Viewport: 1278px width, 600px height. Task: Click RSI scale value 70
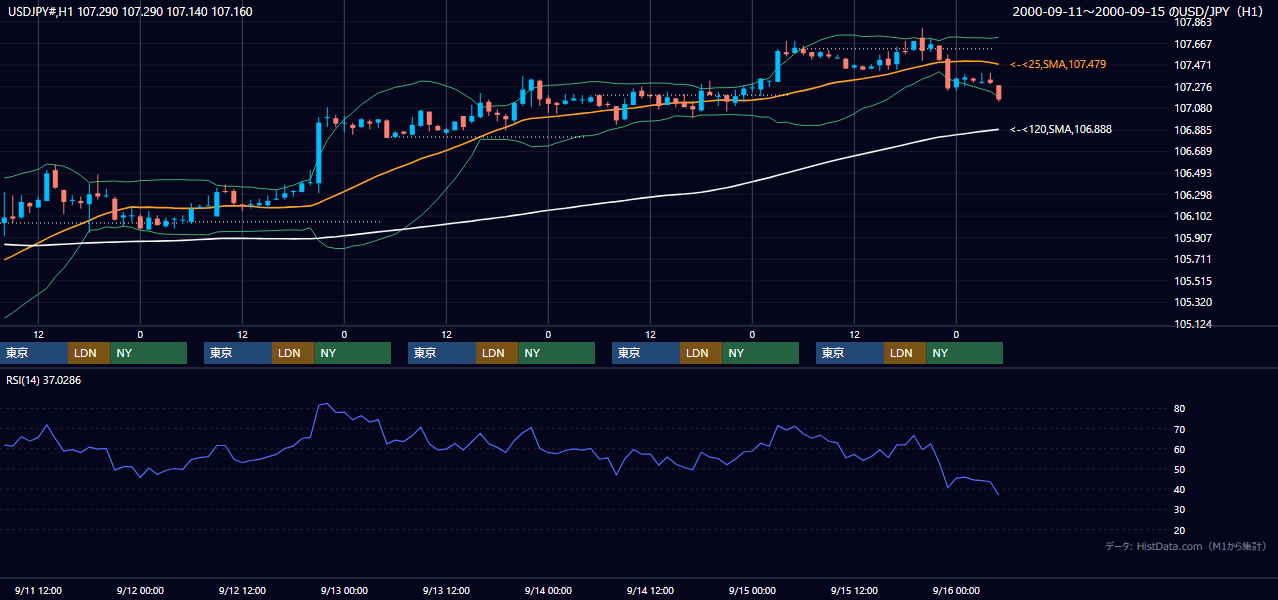pos(1180,429)
